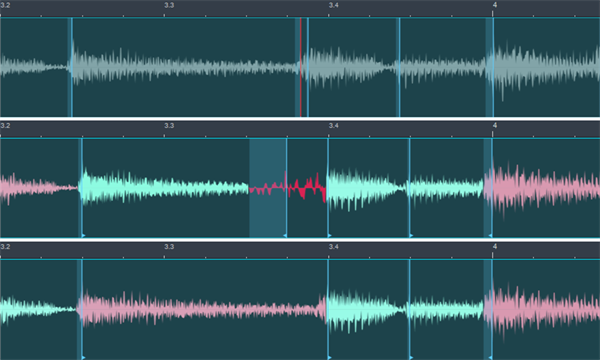Viewport: 600px width, 360px height.
Task: Select the bottom panel's first bend marker near 3.2
Action: click(82, 310)
